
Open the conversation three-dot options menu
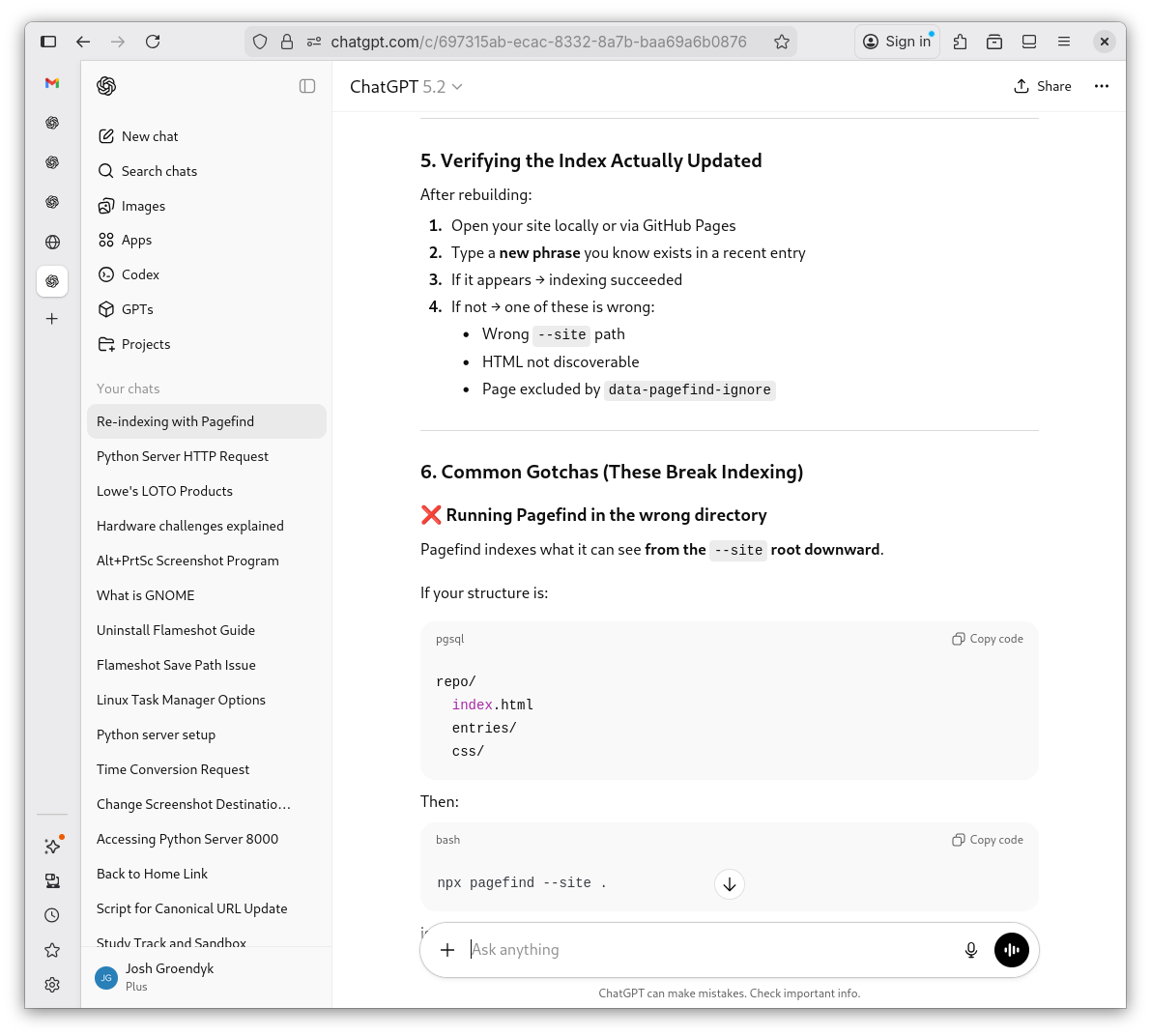click(x=1102, y=86)
